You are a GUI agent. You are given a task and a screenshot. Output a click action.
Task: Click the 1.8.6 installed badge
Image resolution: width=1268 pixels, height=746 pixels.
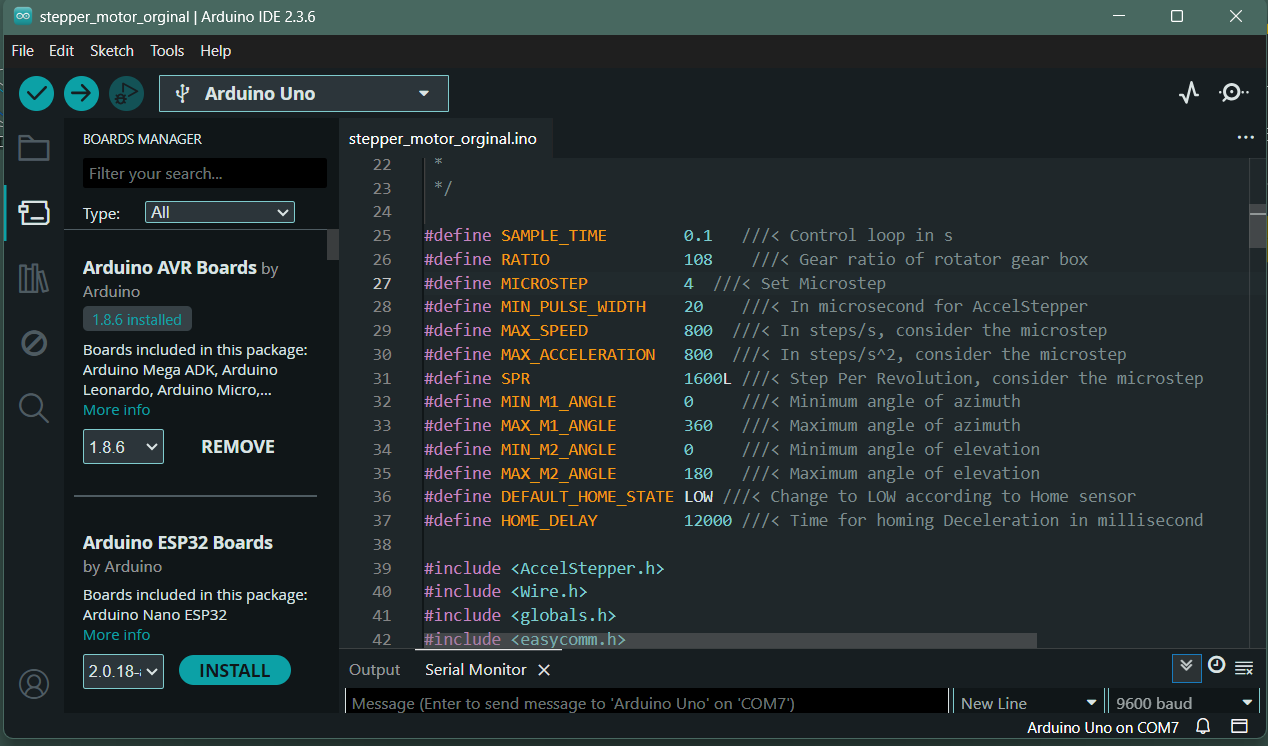coord(137,320)
